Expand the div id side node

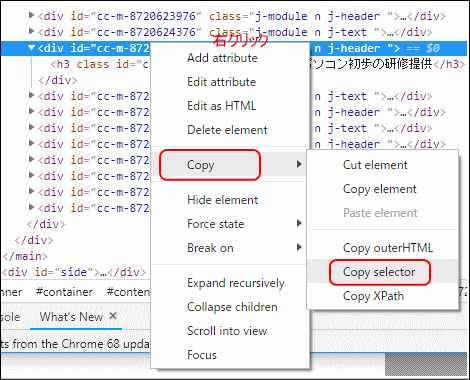tap(74, 272)
